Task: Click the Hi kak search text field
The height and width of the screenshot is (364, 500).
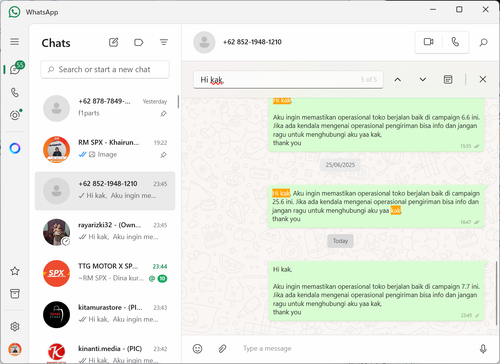Action: tap(288, 80)
